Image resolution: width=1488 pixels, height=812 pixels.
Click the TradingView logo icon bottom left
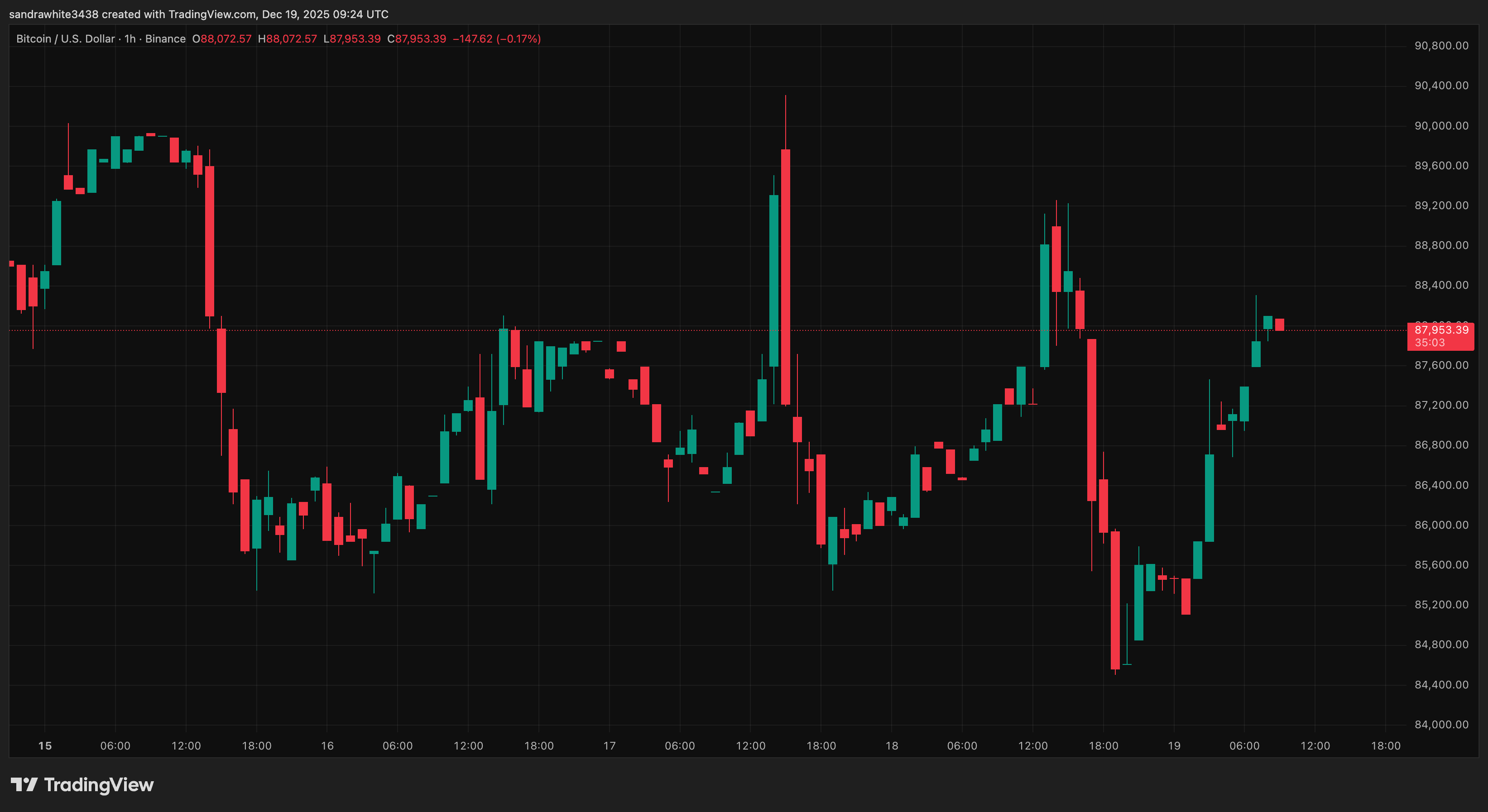[25, 784]
